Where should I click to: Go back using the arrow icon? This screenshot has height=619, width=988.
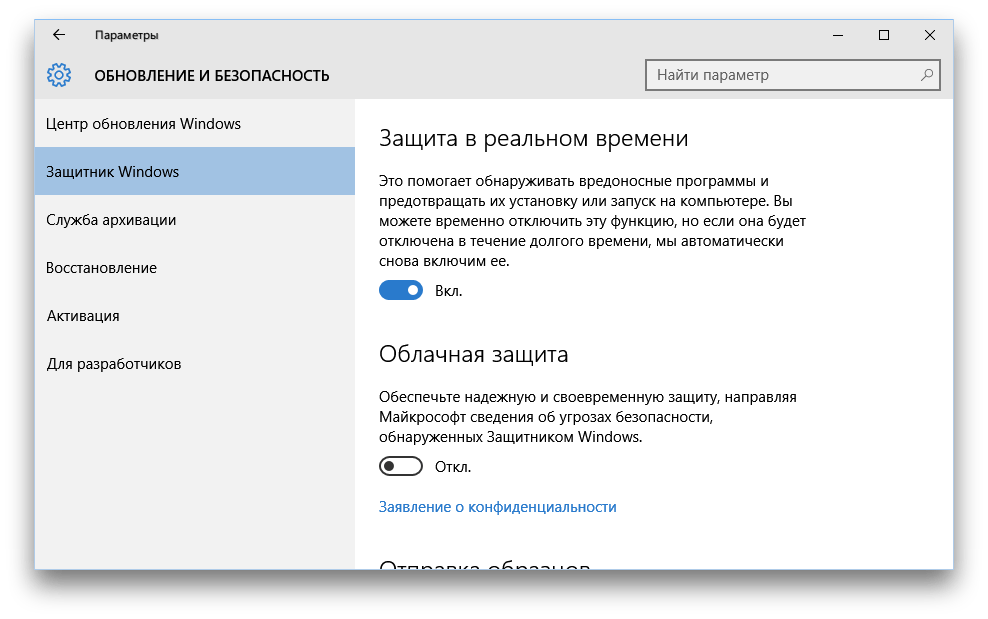59,35
